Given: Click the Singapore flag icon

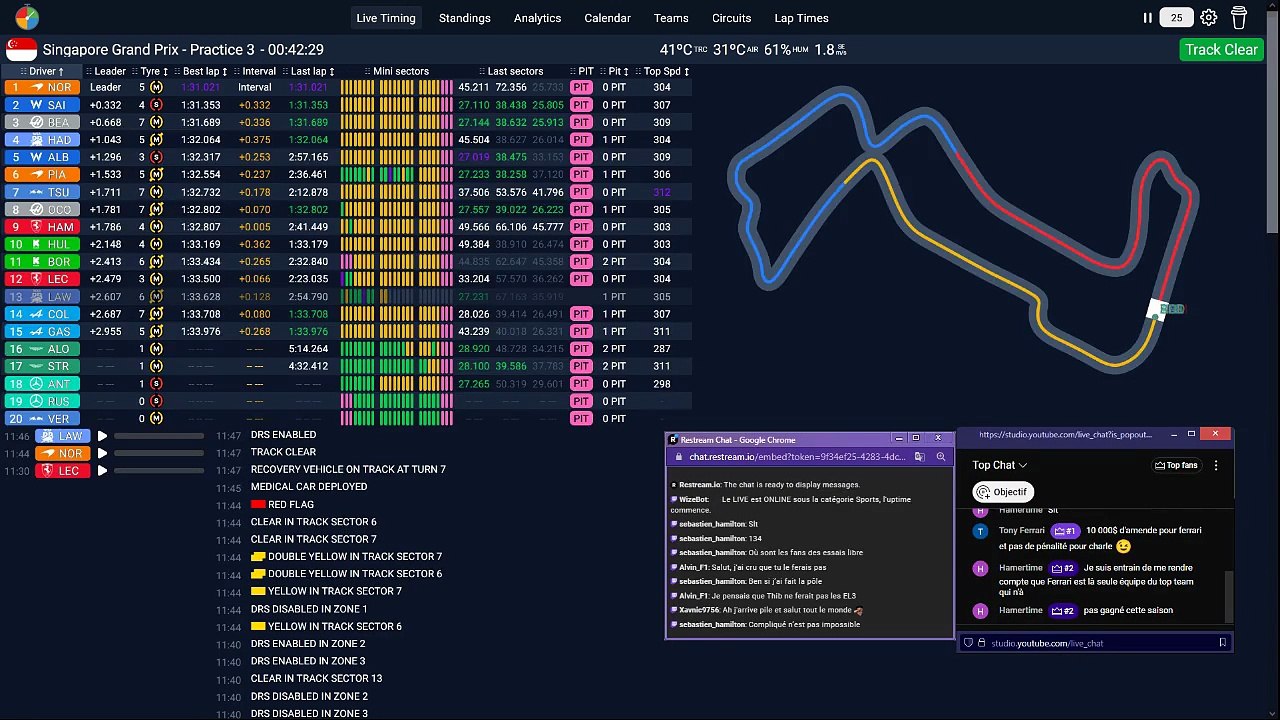Looking at the screenshot, I should tap(21, 49).
